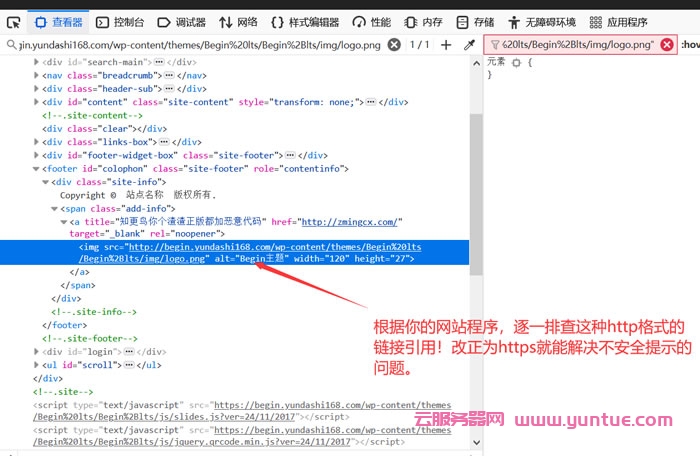The height and width of the screenshot is (456, 700).
Task: Open the 调试器 Debugger tab
Action: point(181,21)
